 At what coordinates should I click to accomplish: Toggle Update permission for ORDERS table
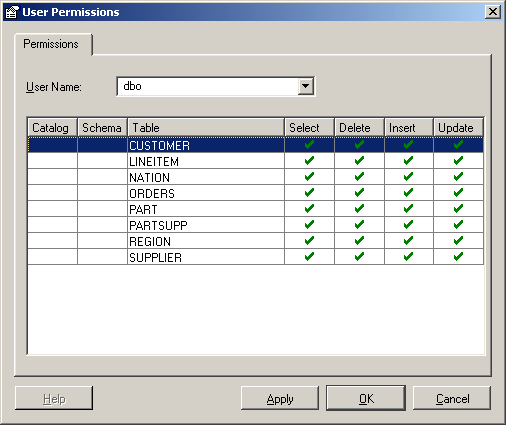[x=458, y=193]
